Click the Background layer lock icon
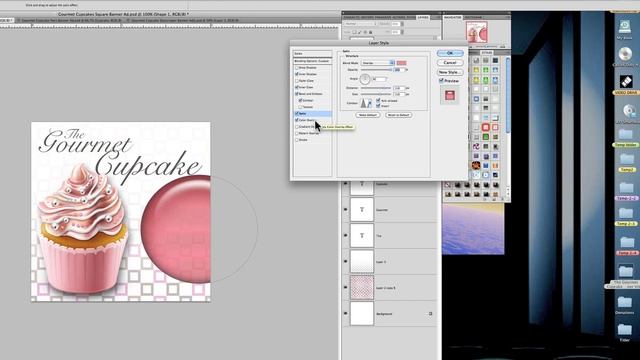Viewport: 640px width, 360px height. click(x=430, y=314)
